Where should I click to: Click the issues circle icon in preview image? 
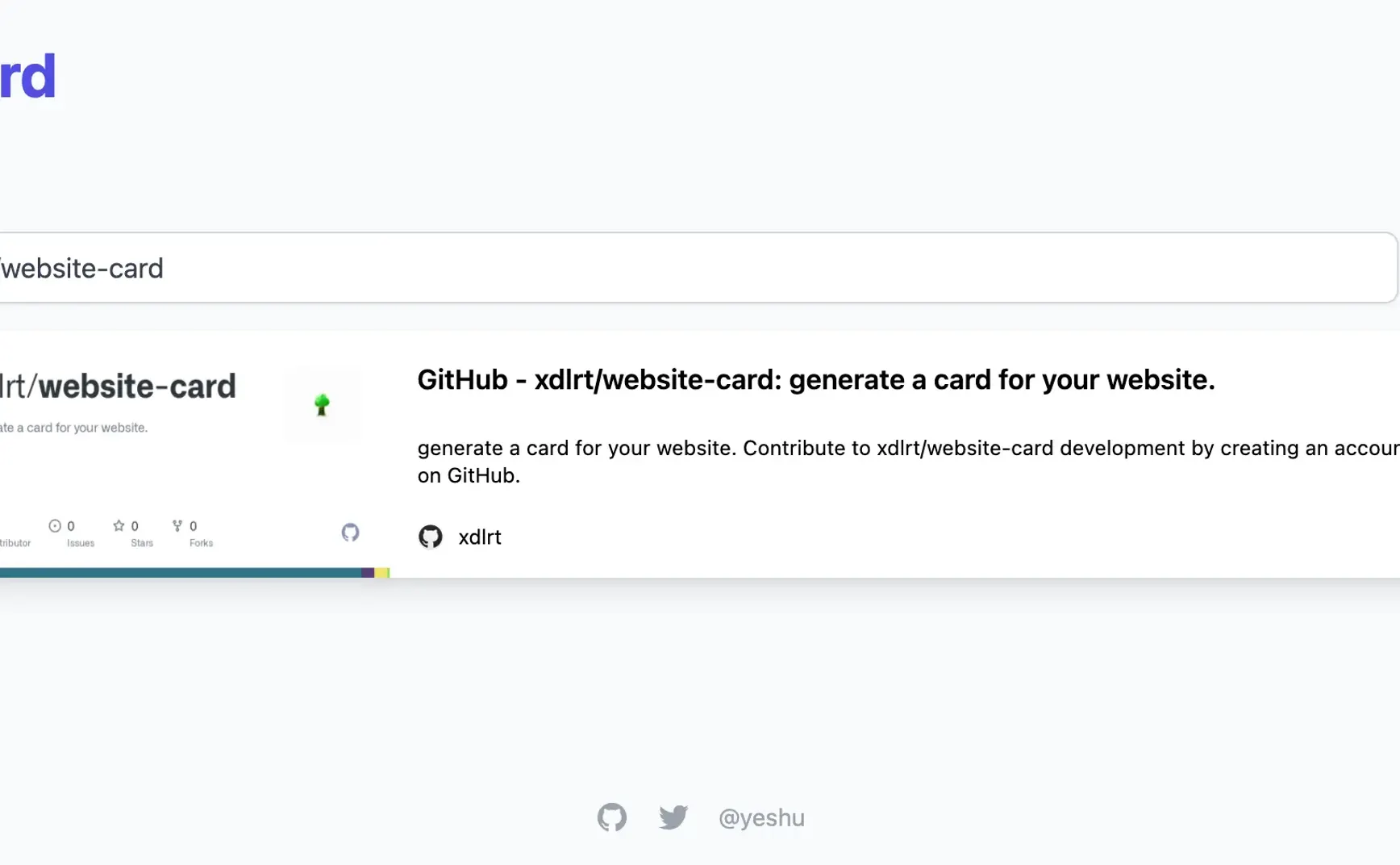point(55,526)
